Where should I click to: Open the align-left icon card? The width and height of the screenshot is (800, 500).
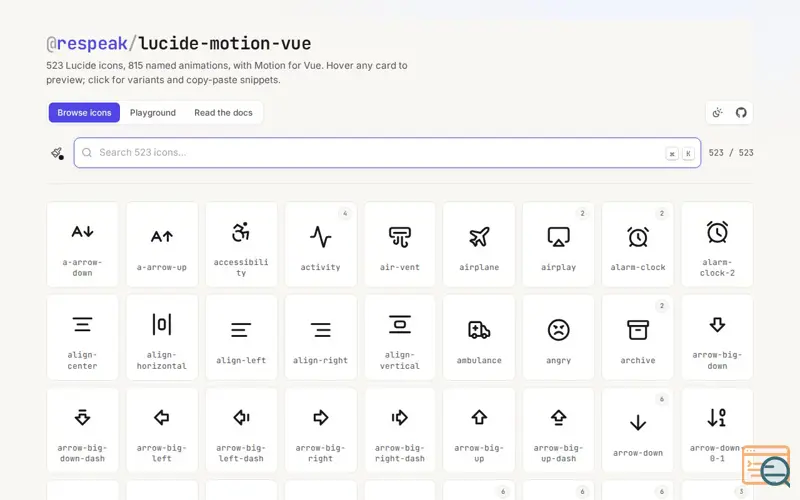coord(241,337)
